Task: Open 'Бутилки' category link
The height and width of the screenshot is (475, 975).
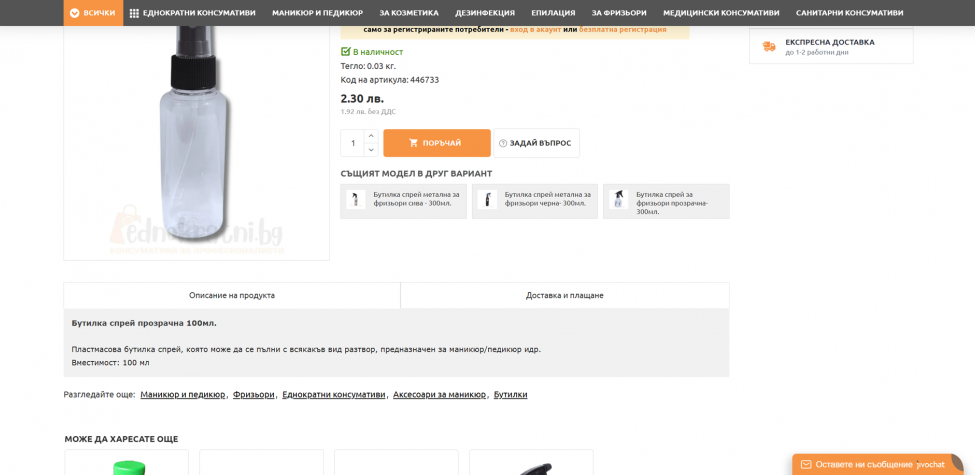Action: pos(511,395)
